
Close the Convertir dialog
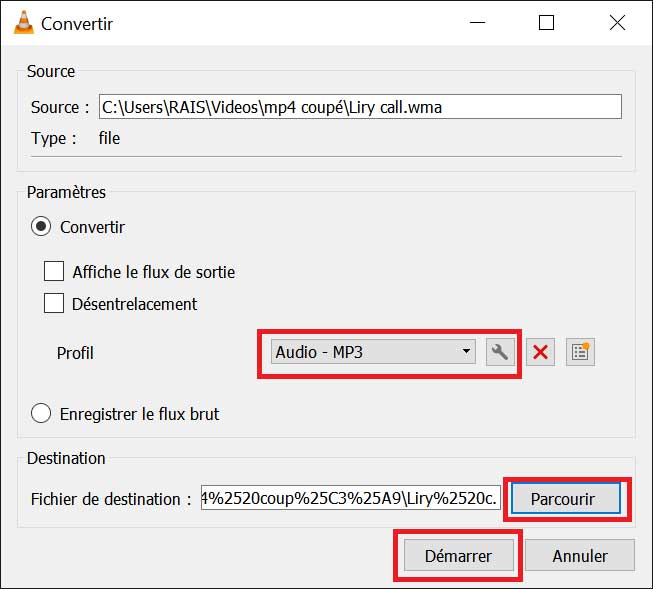(617, 22)
